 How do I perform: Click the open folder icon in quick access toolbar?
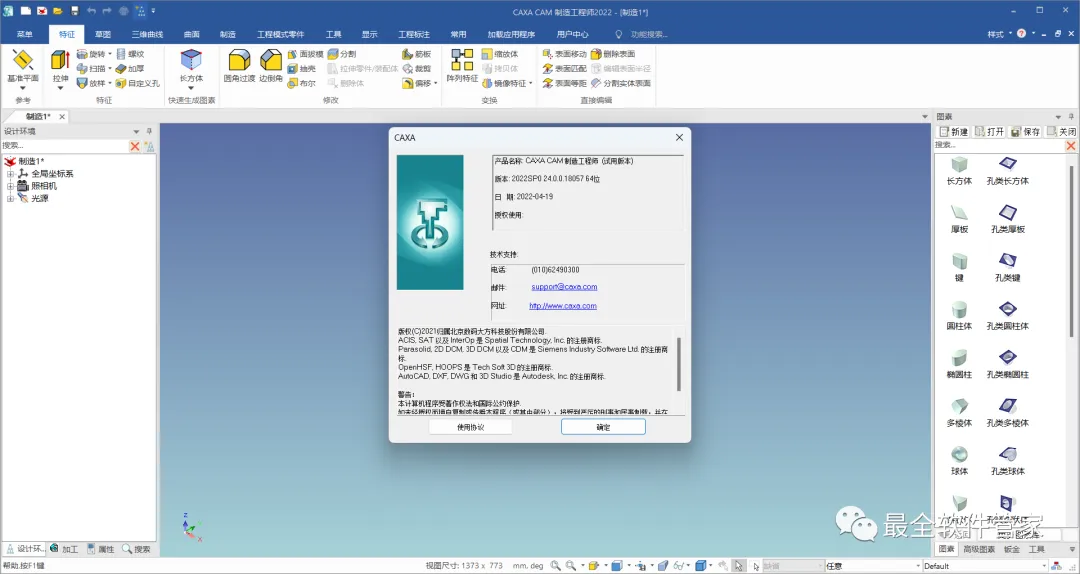click(58, 11)
